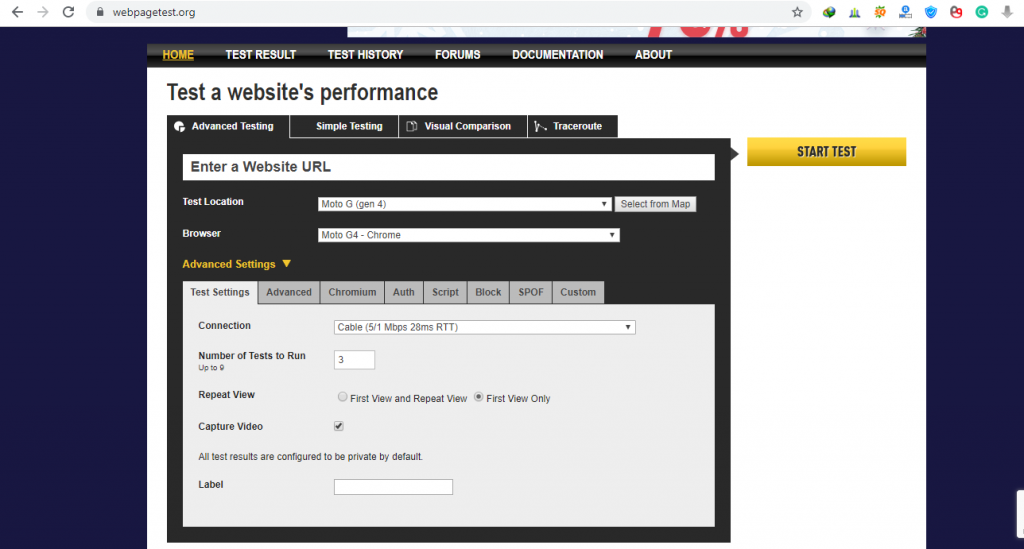Viewport: 1024px width, 549px height.
Task: Collapse the Advanced Settings section
Action: pyautogui.click(x=236, y=264)
